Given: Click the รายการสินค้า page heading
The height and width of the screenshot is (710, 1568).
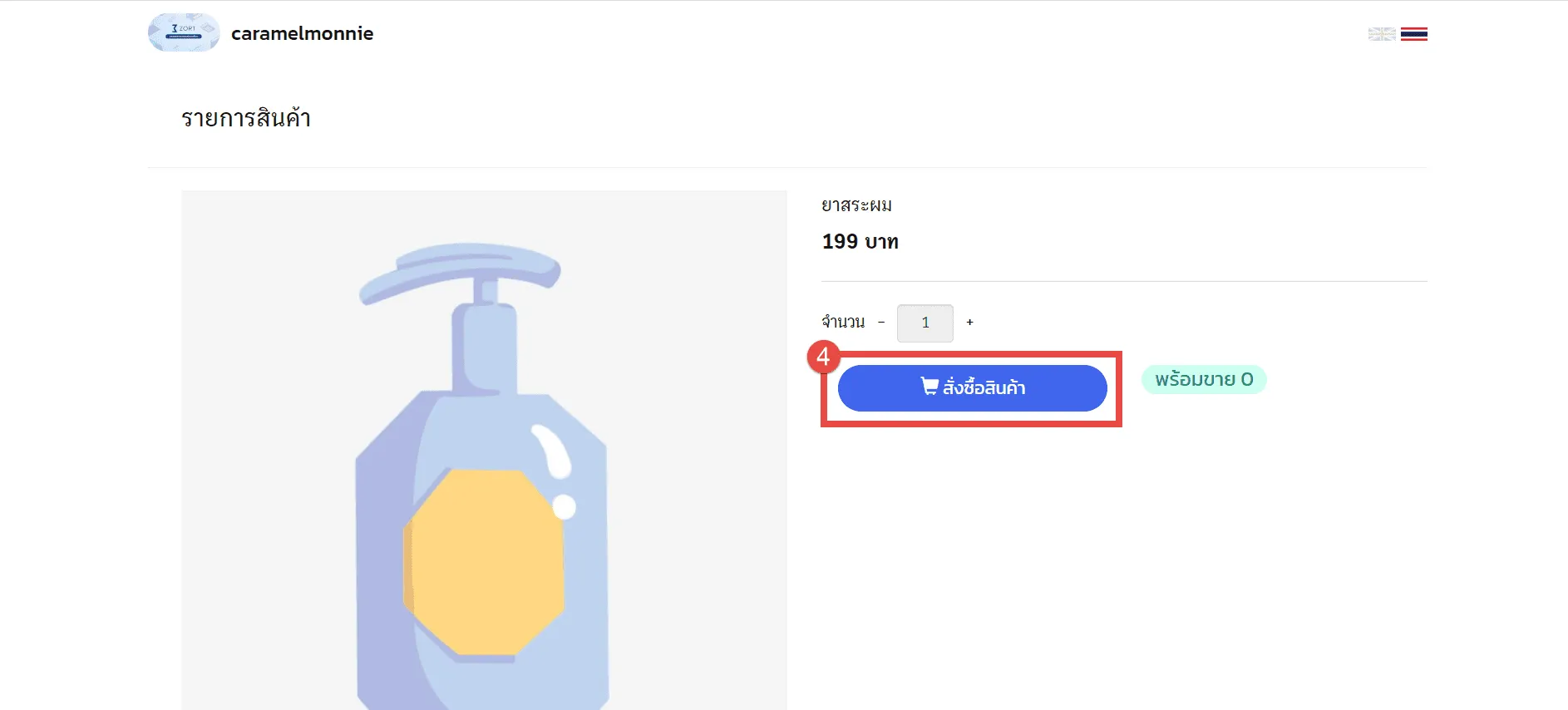Looking at the screenshot, I should click(246, 118).
